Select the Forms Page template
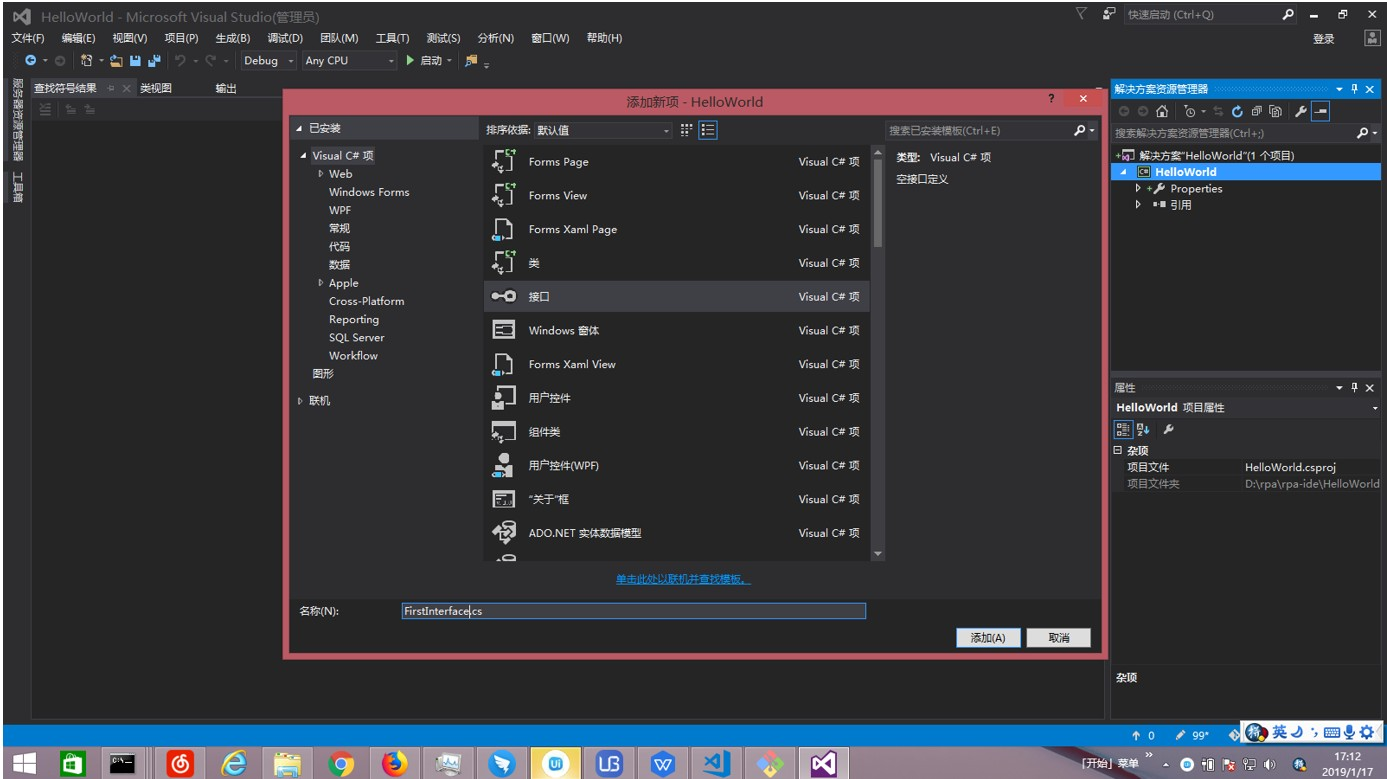The height and width of the screenshot is (779, 1387). click(x=677, y=162)
